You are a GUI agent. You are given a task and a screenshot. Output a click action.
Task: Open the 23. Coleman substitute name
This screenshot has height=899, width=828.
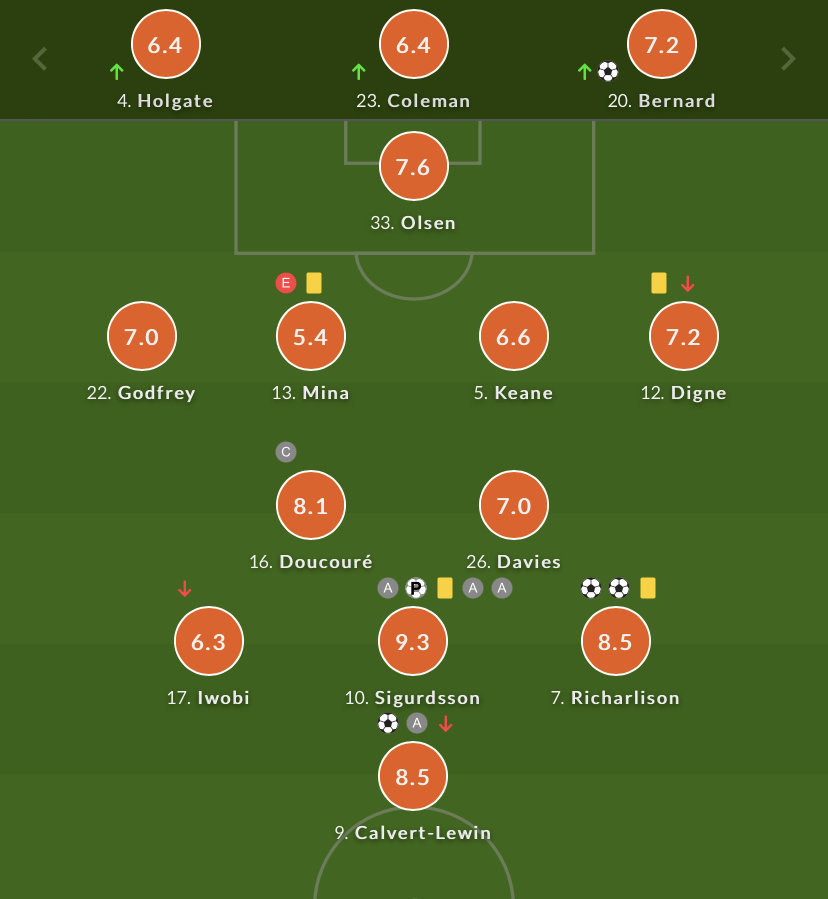413,101
